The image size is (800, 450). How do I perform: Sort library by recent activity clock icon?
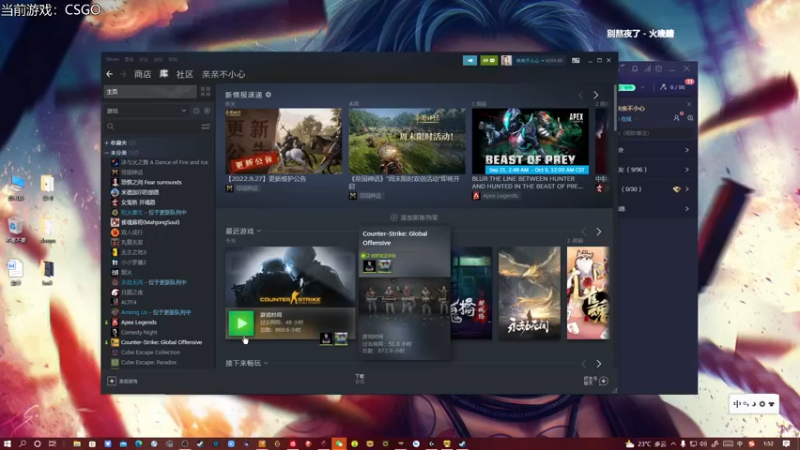click(196, 111)
